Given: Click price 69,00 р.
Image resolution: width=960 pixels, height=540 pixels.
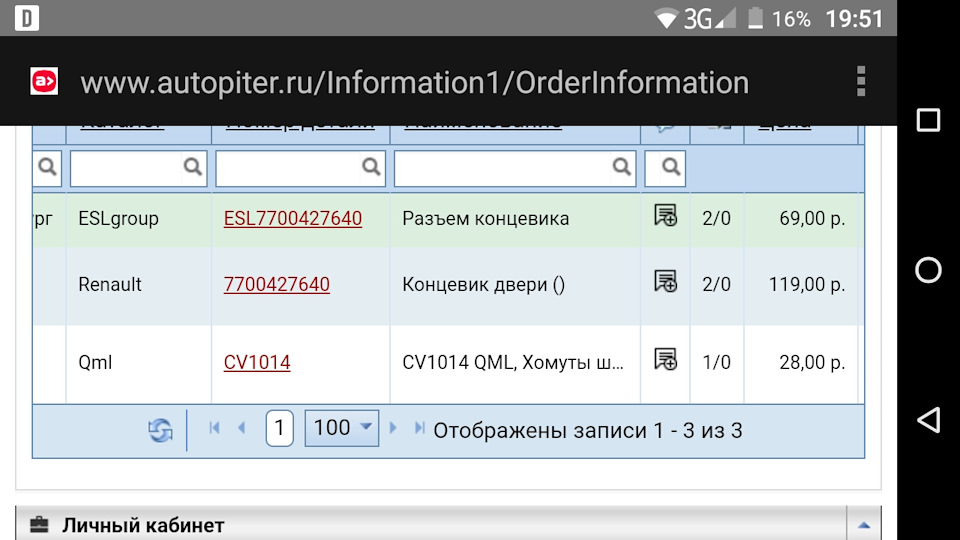Looking at the screenshot, I should coord(812,219).
